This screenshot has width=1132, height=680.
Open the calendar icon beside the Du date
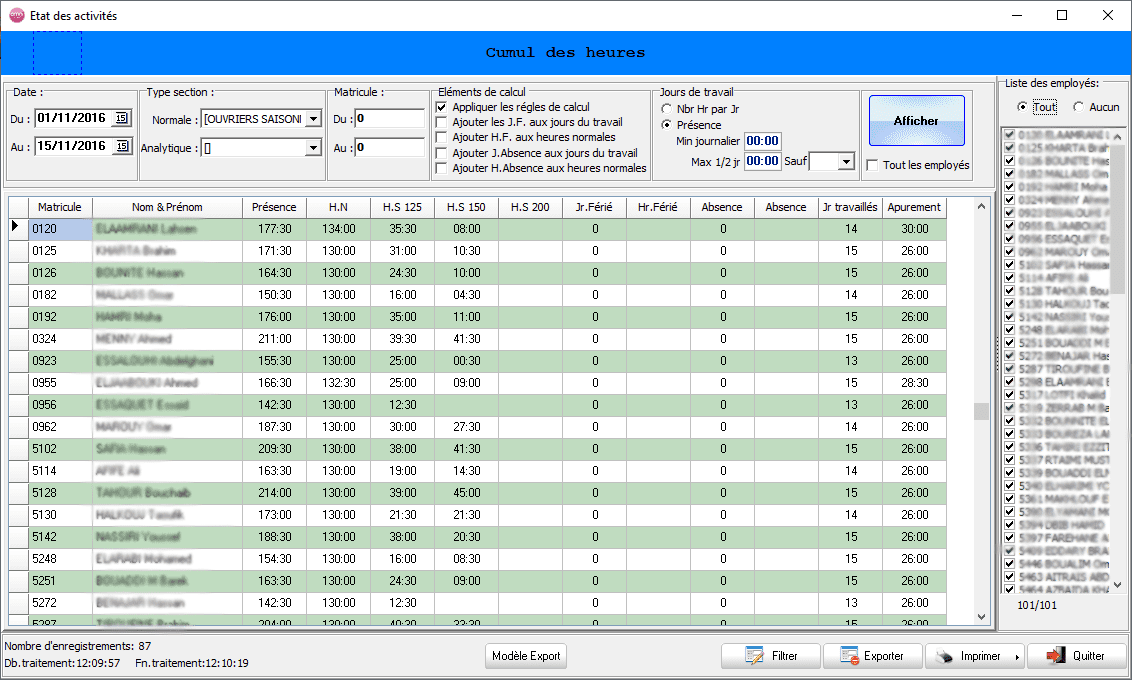point(121,118)
